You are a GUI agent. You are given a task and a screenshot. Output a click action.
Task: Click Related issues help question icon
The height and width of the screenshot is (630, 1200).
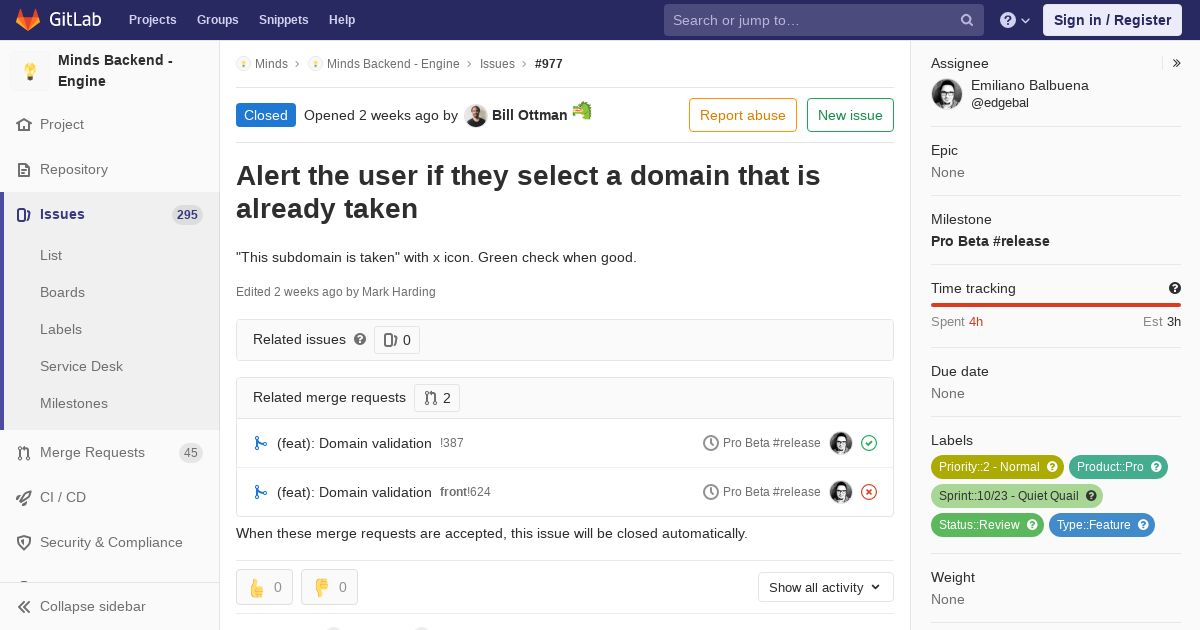(x=360, y=339)
